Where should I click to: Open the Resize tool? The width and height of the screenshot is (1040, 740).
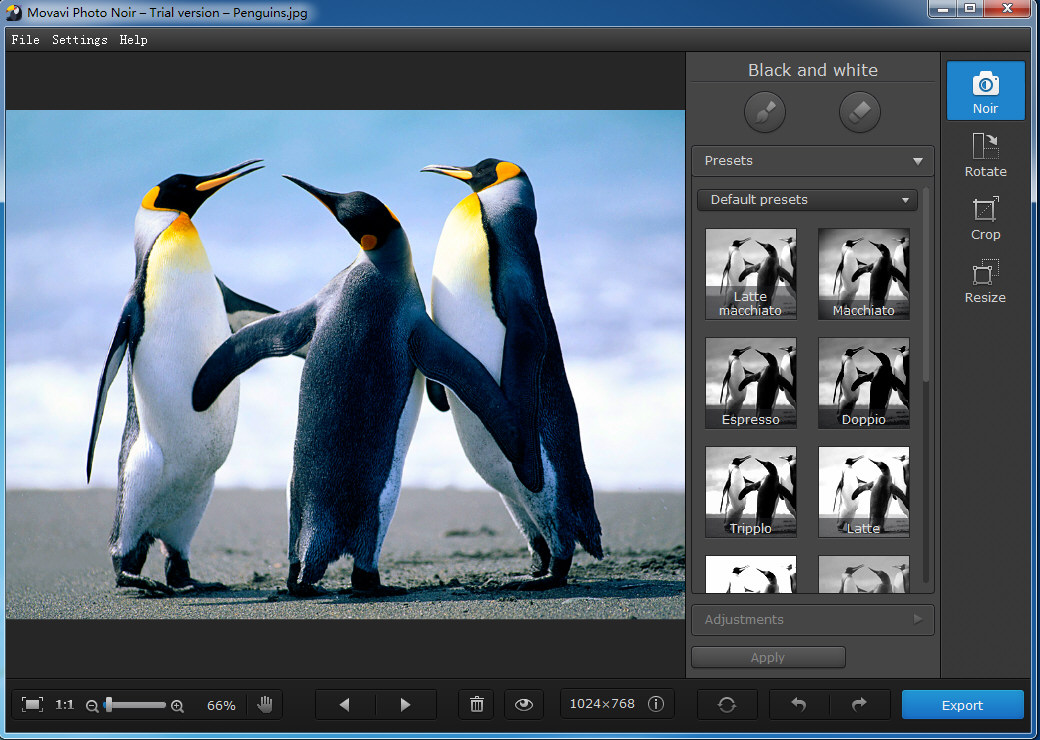tap(985, 281)
